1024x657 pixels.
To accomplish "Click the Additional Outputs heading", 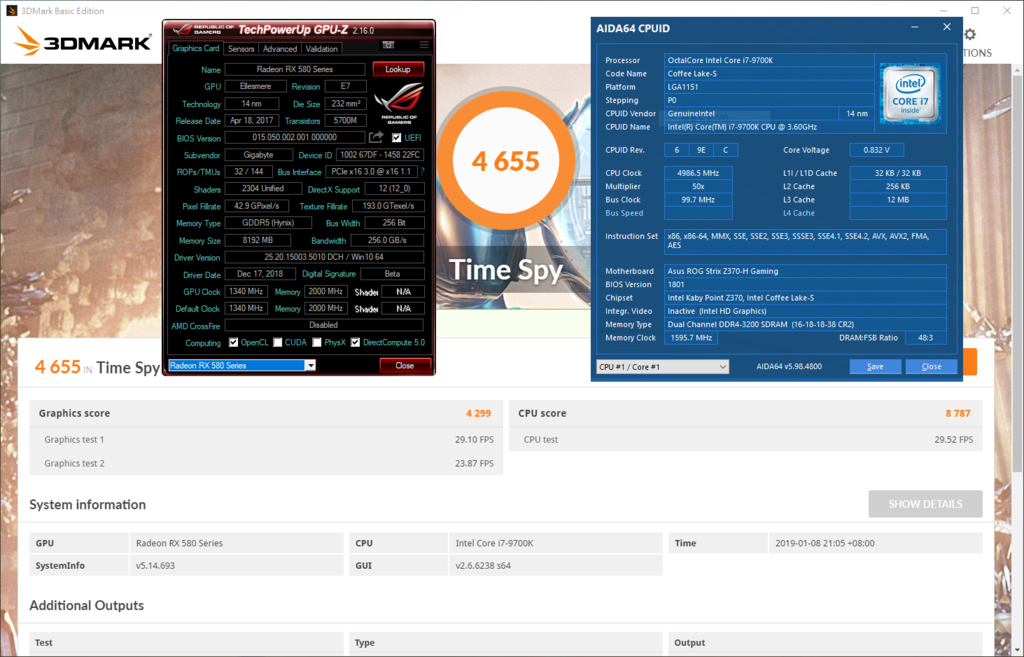I will point(87,605).
